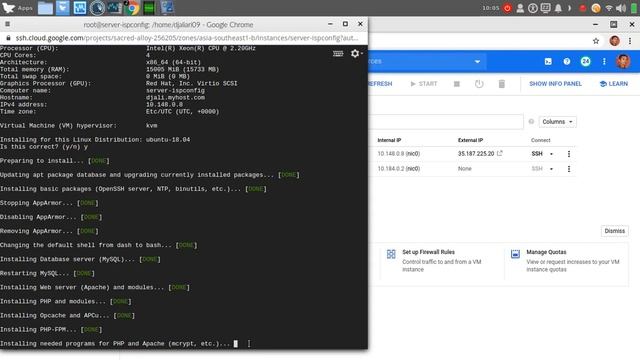Open the Columns dropdown
The width and height of the screenshot is (640, 360).
pyautogui.click(x=557, y=122)
